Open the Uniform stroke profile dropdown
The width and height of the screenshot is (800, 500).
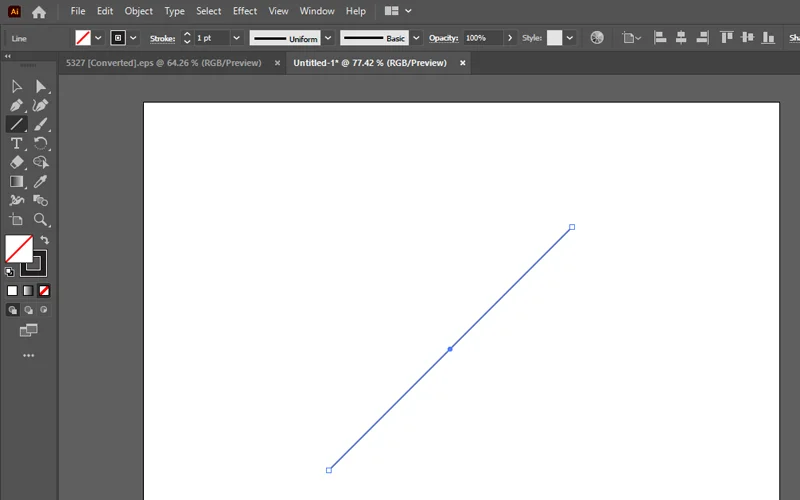pyautogui.click(x=327, y=38)
